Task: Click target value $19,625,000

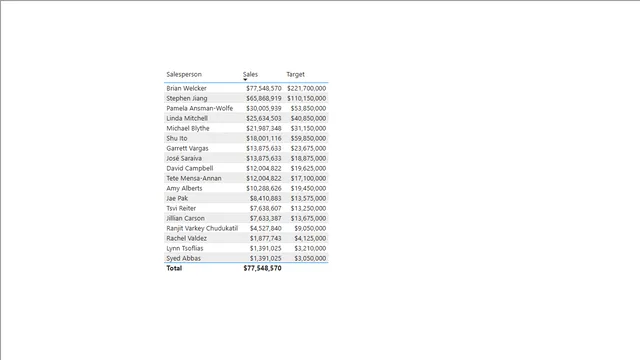Action: pyautogui.click(x=308, y=168)
